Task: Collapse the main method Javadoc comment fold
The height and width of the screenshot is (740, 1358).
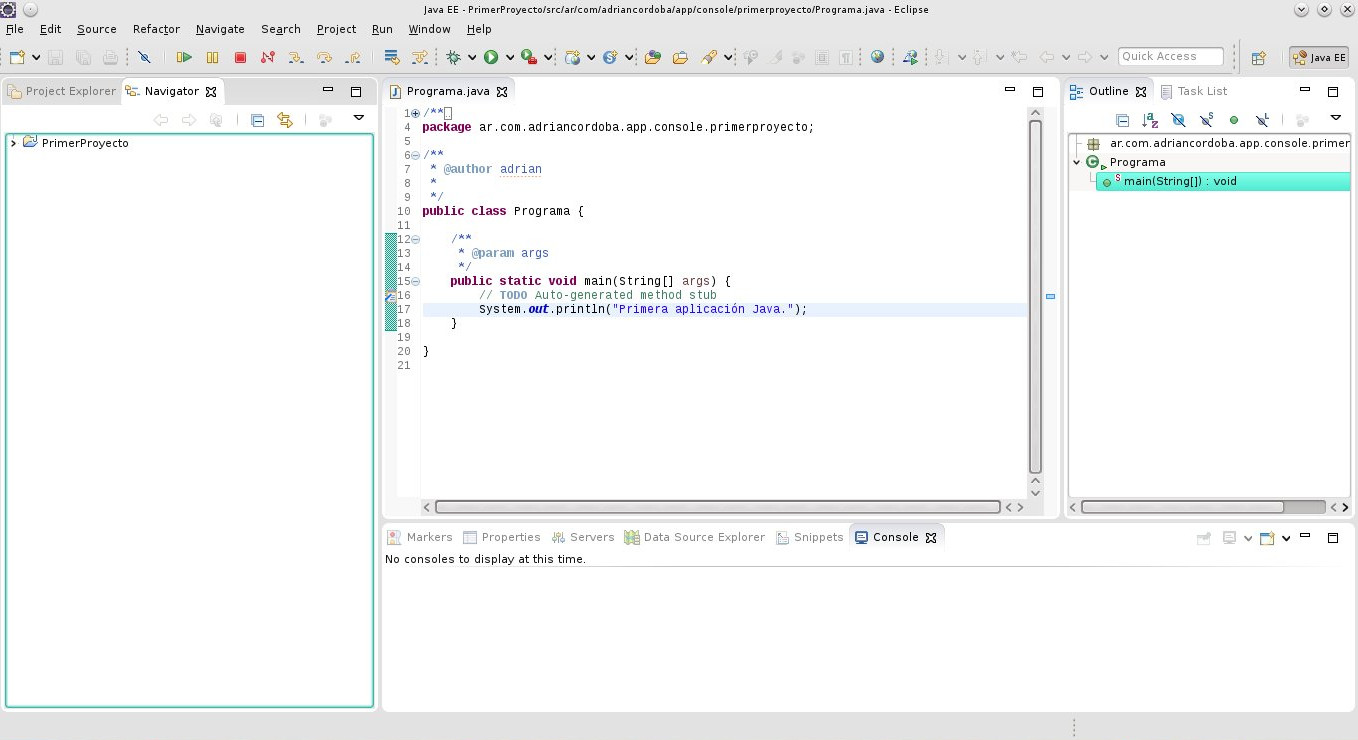Action: click(x=414, y=239)
